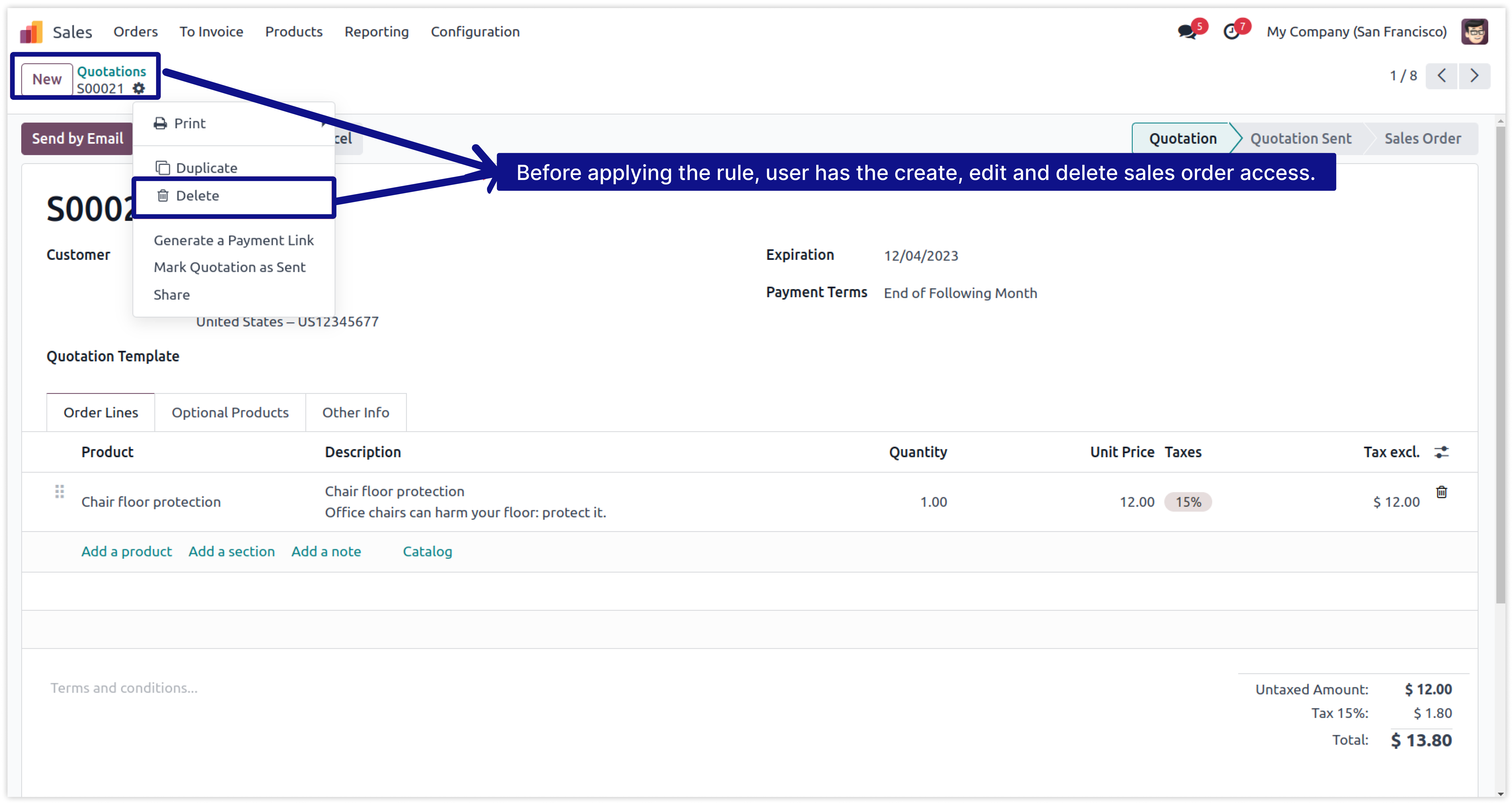Select Share in the action menu
This screenshot has width=1512, height=803.
coord(234,295)
